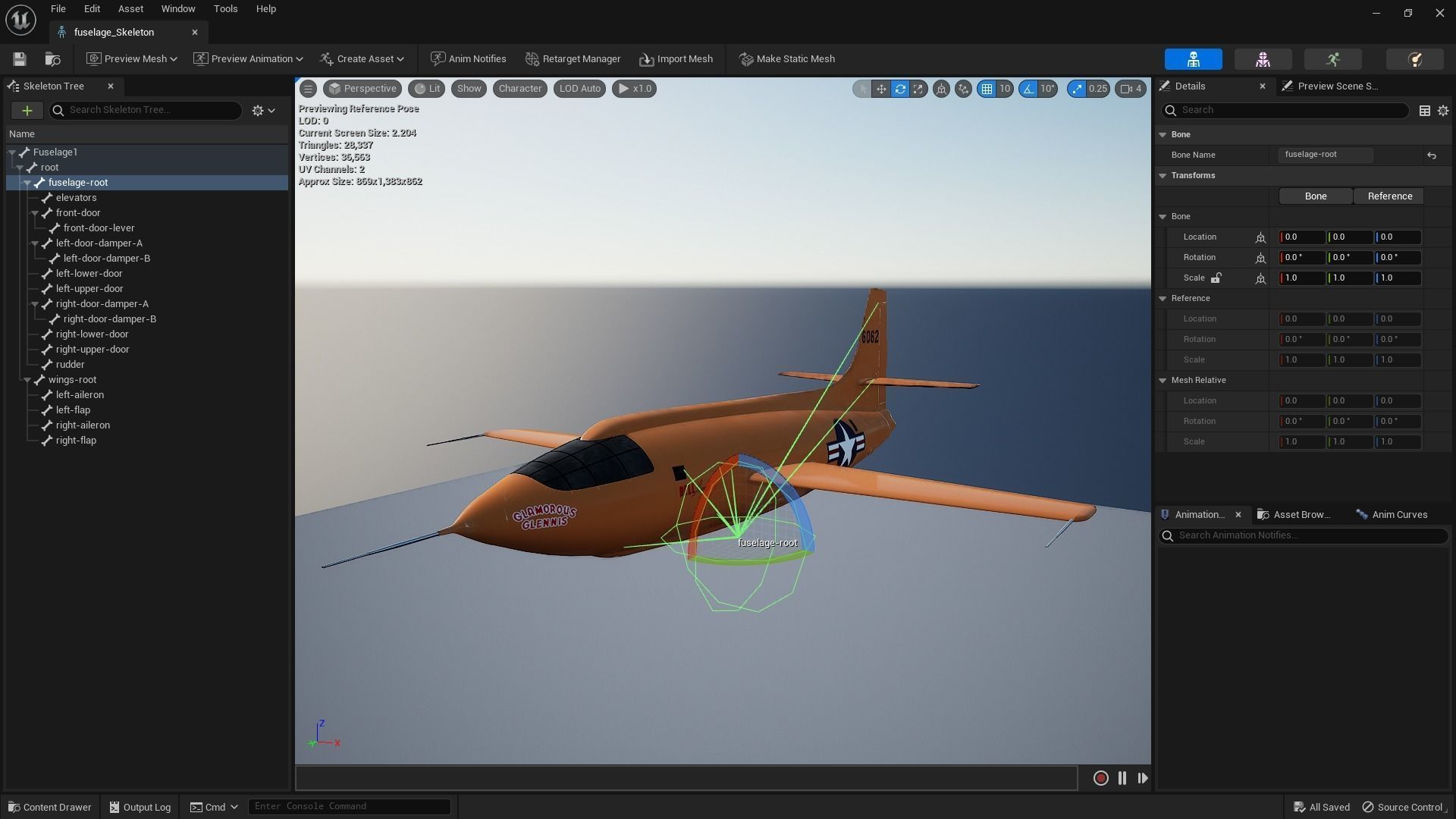
Task: Open grid snap value 10 menu
Action: (x=1005, y=89)
